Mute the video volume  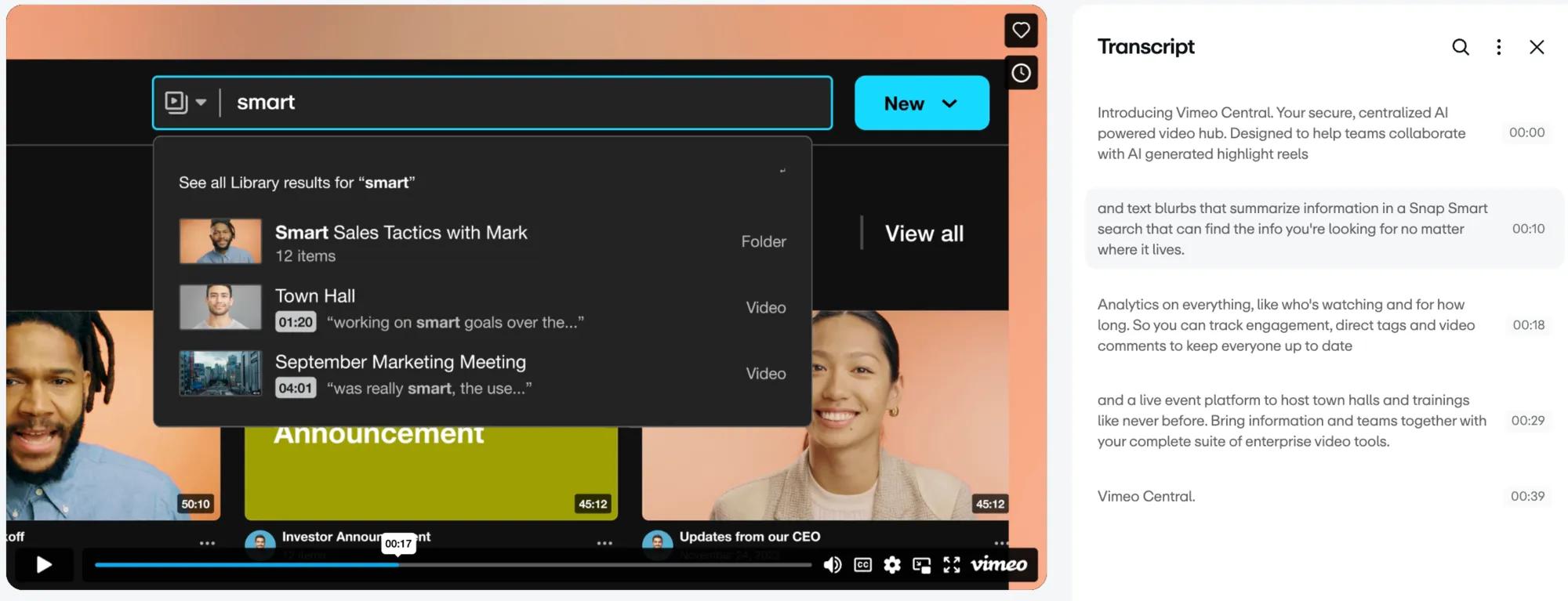[x=832, y=565]
